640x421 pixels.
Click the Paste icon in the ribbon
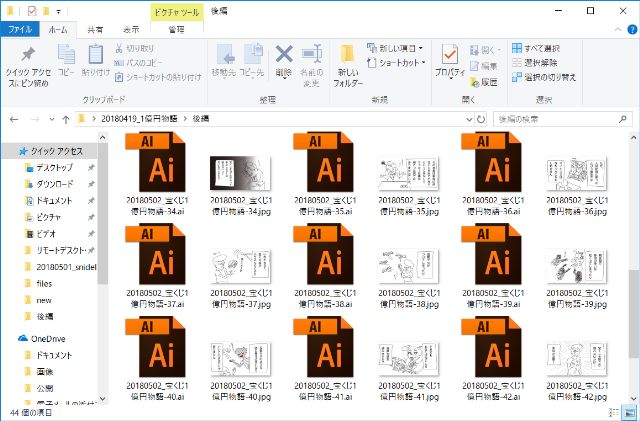(96, 58)
